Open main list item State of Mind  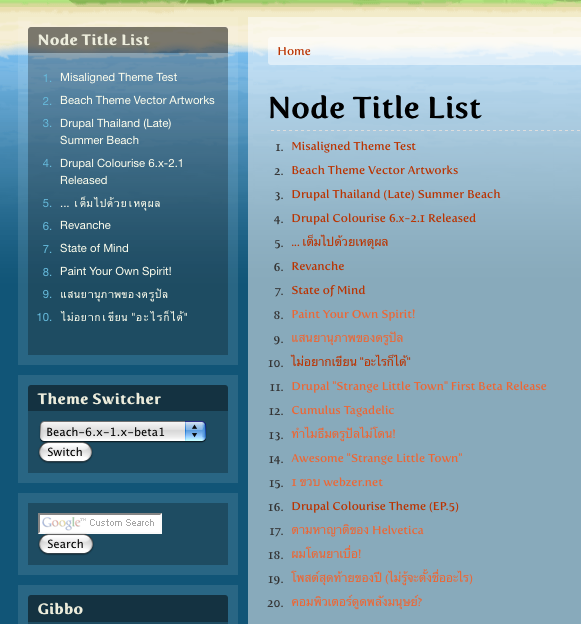click(328, 290)
